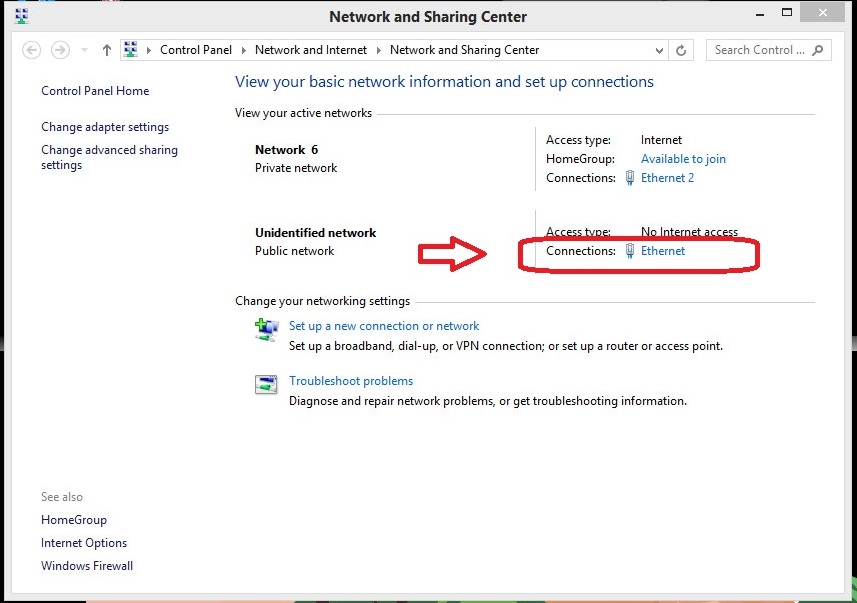
Task: Click the window title bar network icon
Action: tap(22, 16)
